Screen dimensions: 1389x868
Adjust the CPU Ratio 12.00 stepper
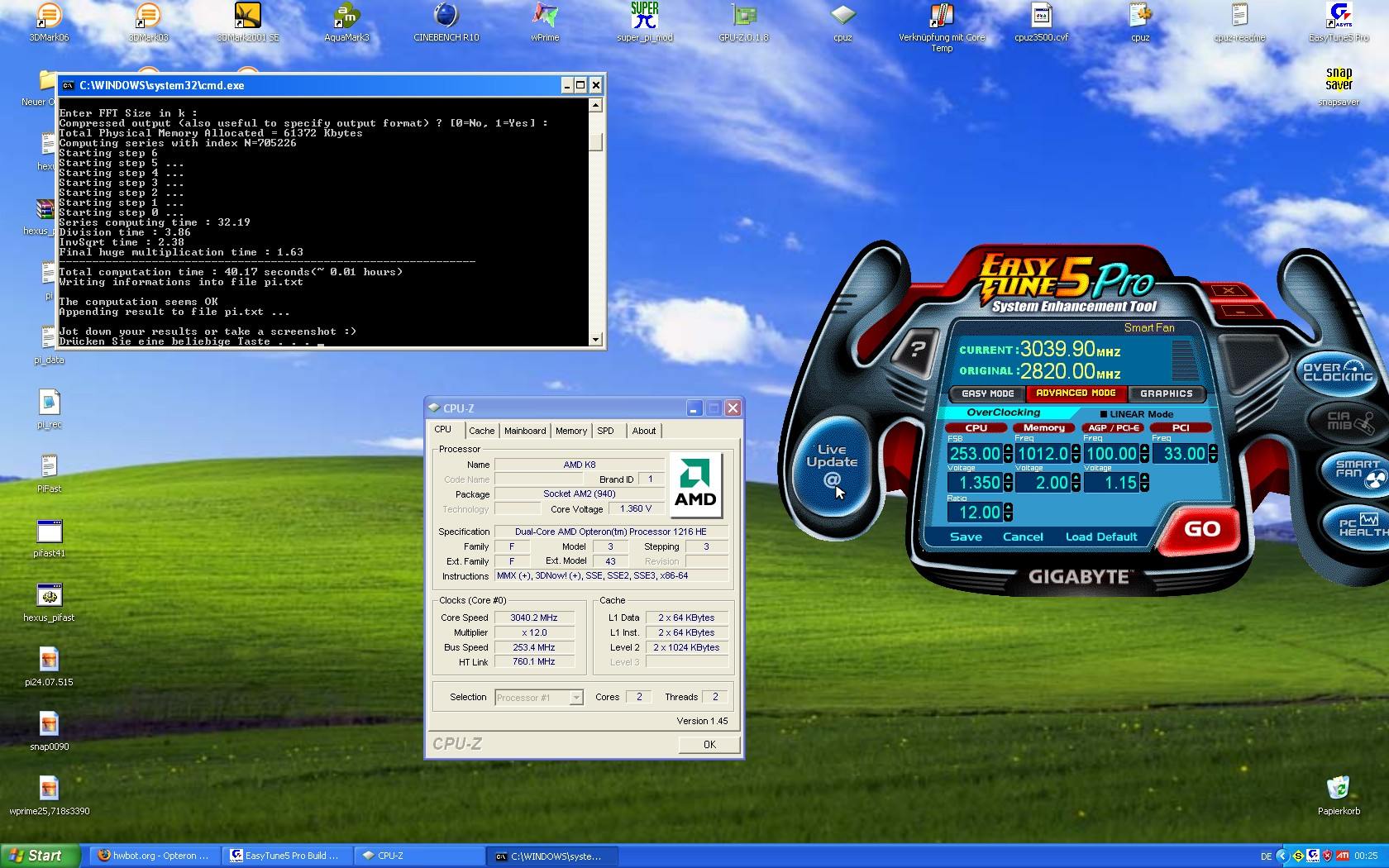coord(1007,513)
